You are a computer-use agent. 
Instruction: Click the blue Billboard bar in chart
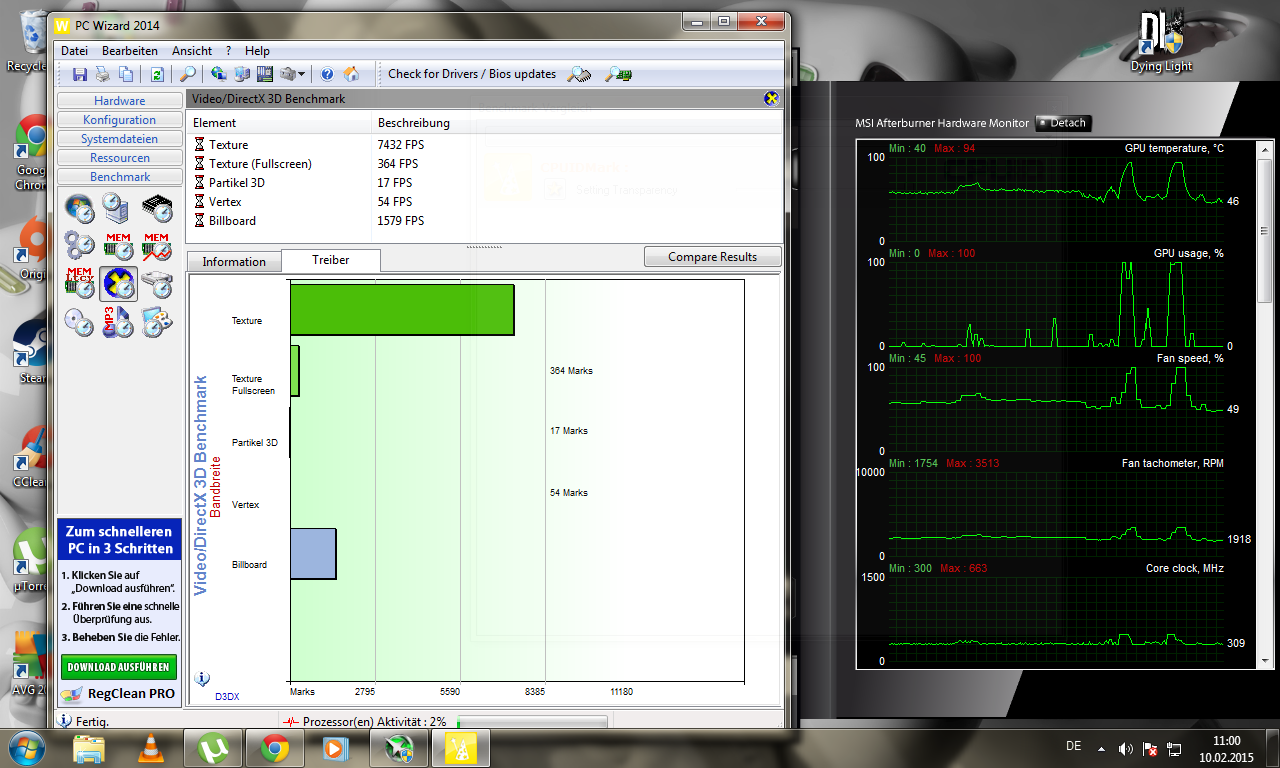coord(313,554)
